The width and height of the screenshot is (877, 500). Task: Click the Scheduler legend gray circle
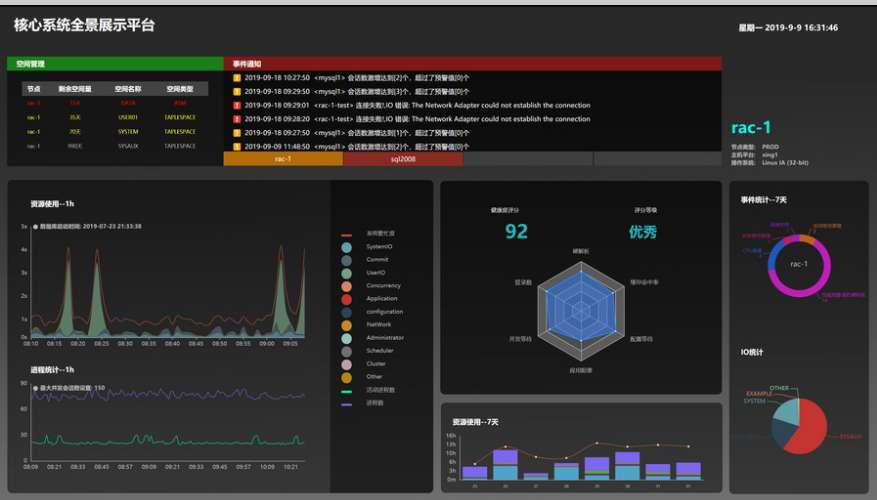point(347,351)
